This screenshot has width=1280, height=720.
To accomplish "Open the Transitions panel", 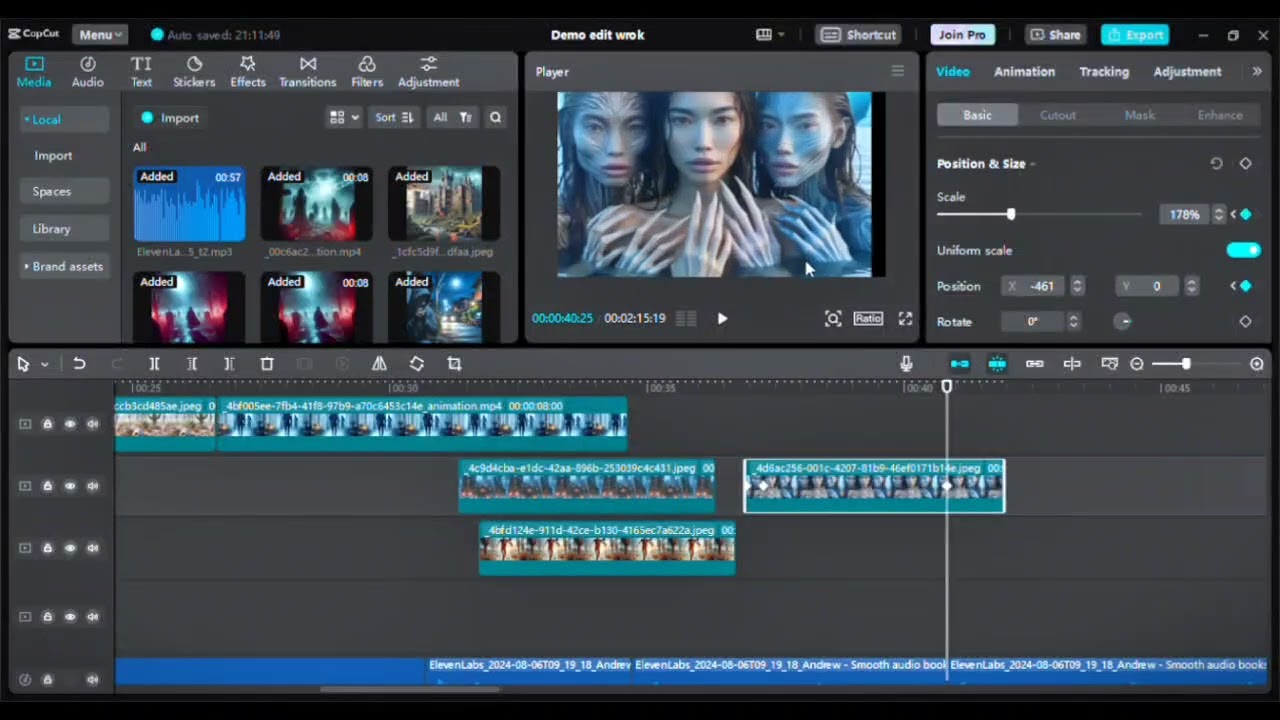I will pos(307,72).
